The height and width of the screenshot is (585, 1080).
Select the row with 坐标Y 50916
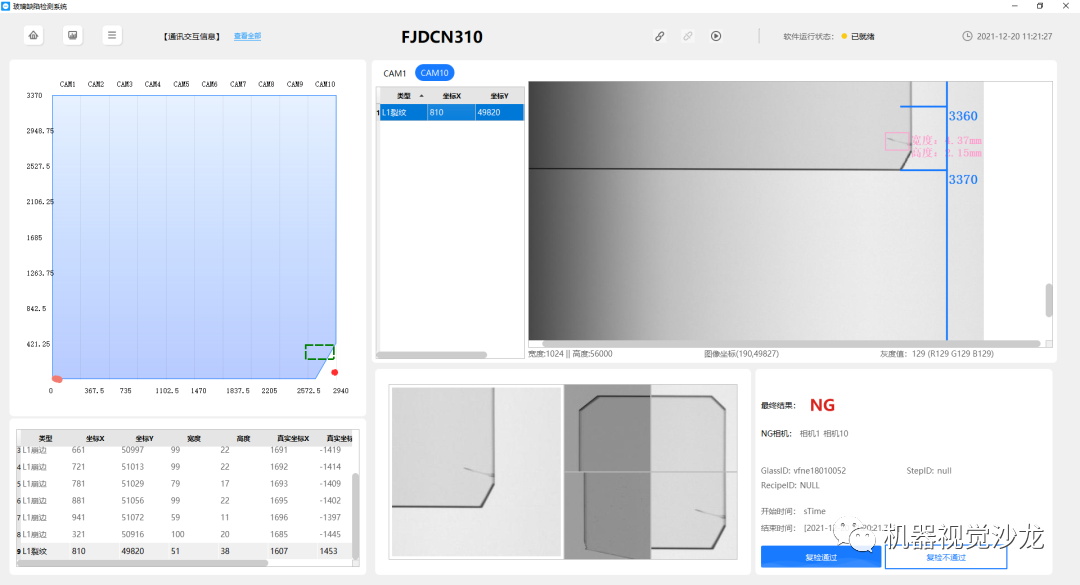[x=184, y=534]
